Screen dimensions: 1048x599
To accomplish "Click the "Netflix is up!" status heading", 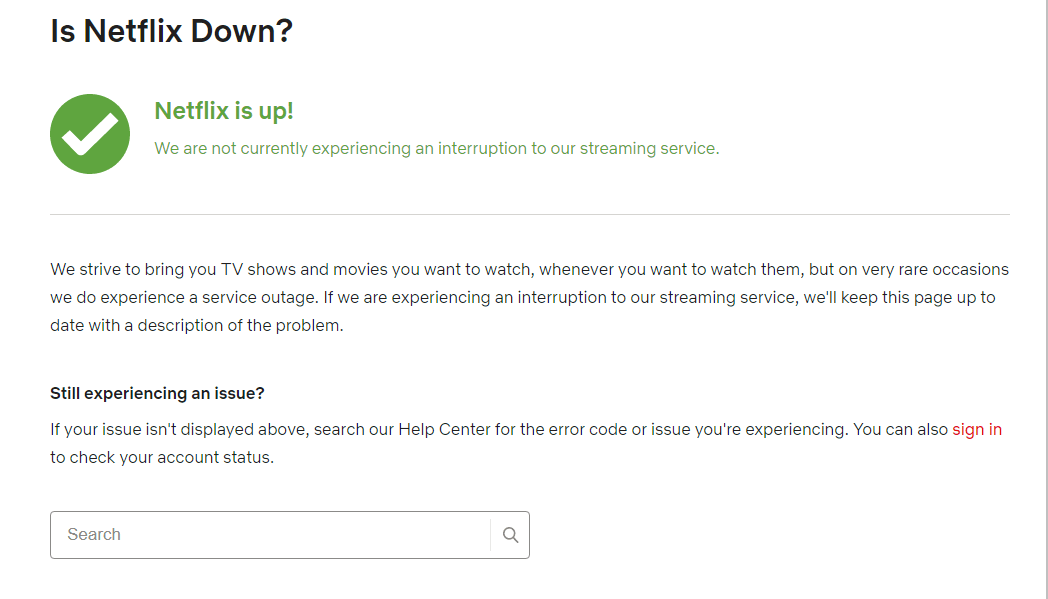I will [224, 110].
